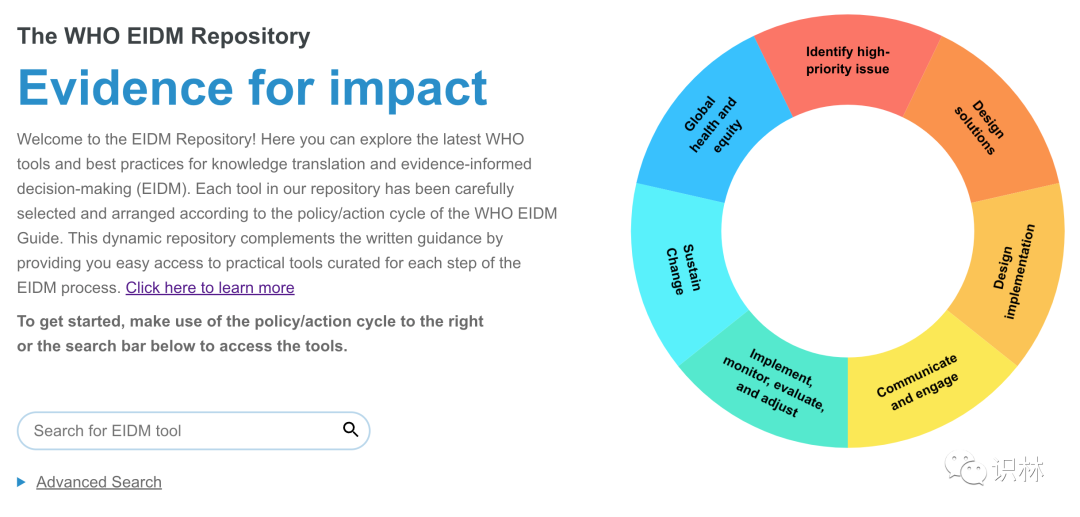Click the 'Evidence for impact' heading
This screenshot has height=517, width=1080.
(253, 88)
